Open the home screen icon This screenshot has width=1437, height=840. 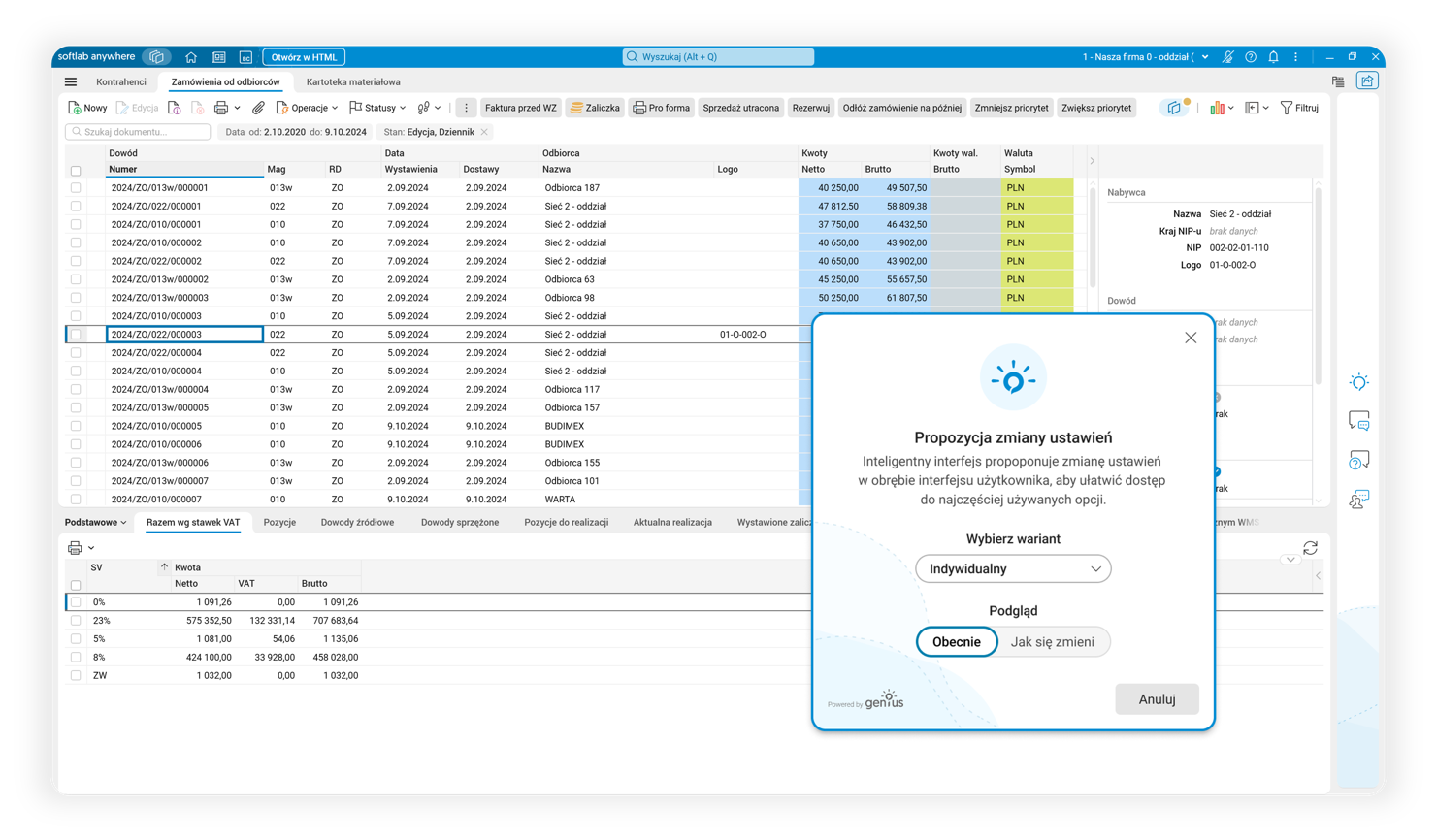[x=191, y=57]
